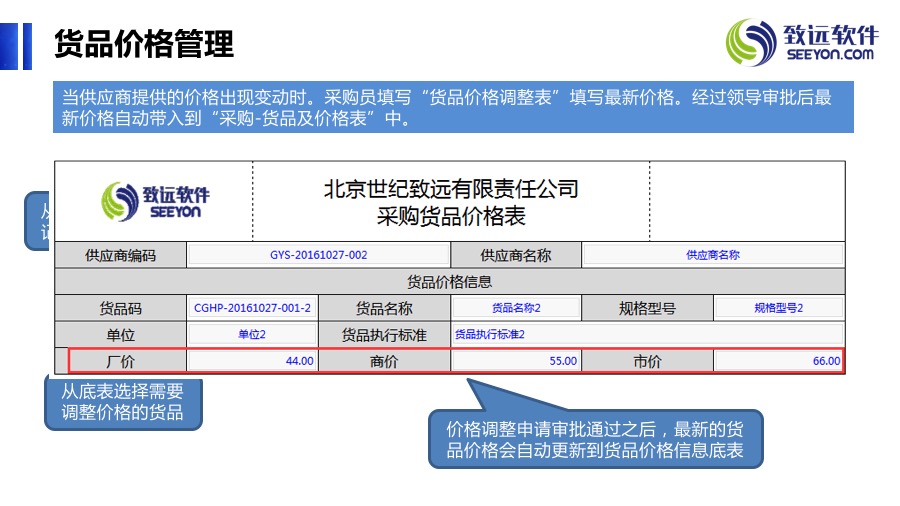This screenshot has width=900, height=506.
Task: Click the Seeyon logo inside the form header
Action: [155, 201]
